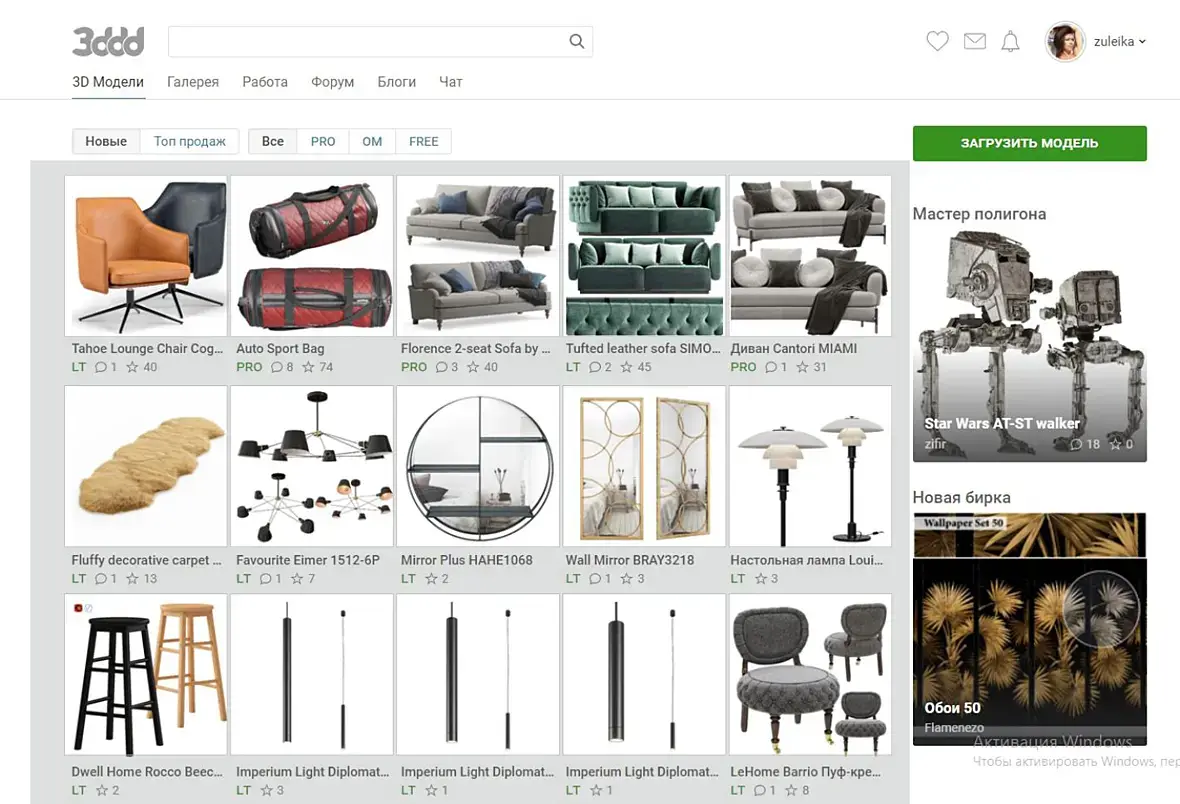
Task: Click comment icon under LeHome Barrio
Action: pos(760,790)
